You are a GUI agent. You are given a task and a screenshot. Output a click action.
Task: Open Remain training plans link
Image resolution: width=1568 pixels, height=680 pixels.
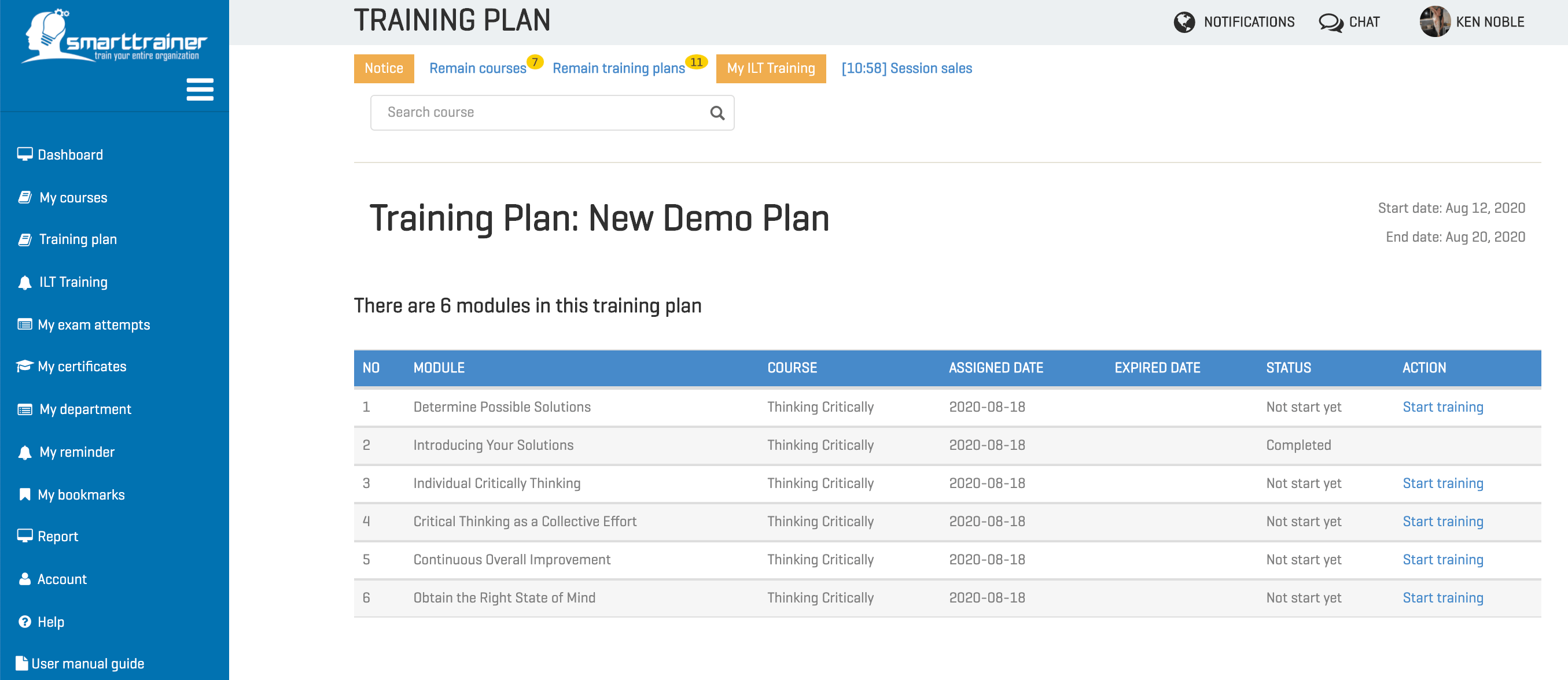pyautogui.click(x=619, y=68)
